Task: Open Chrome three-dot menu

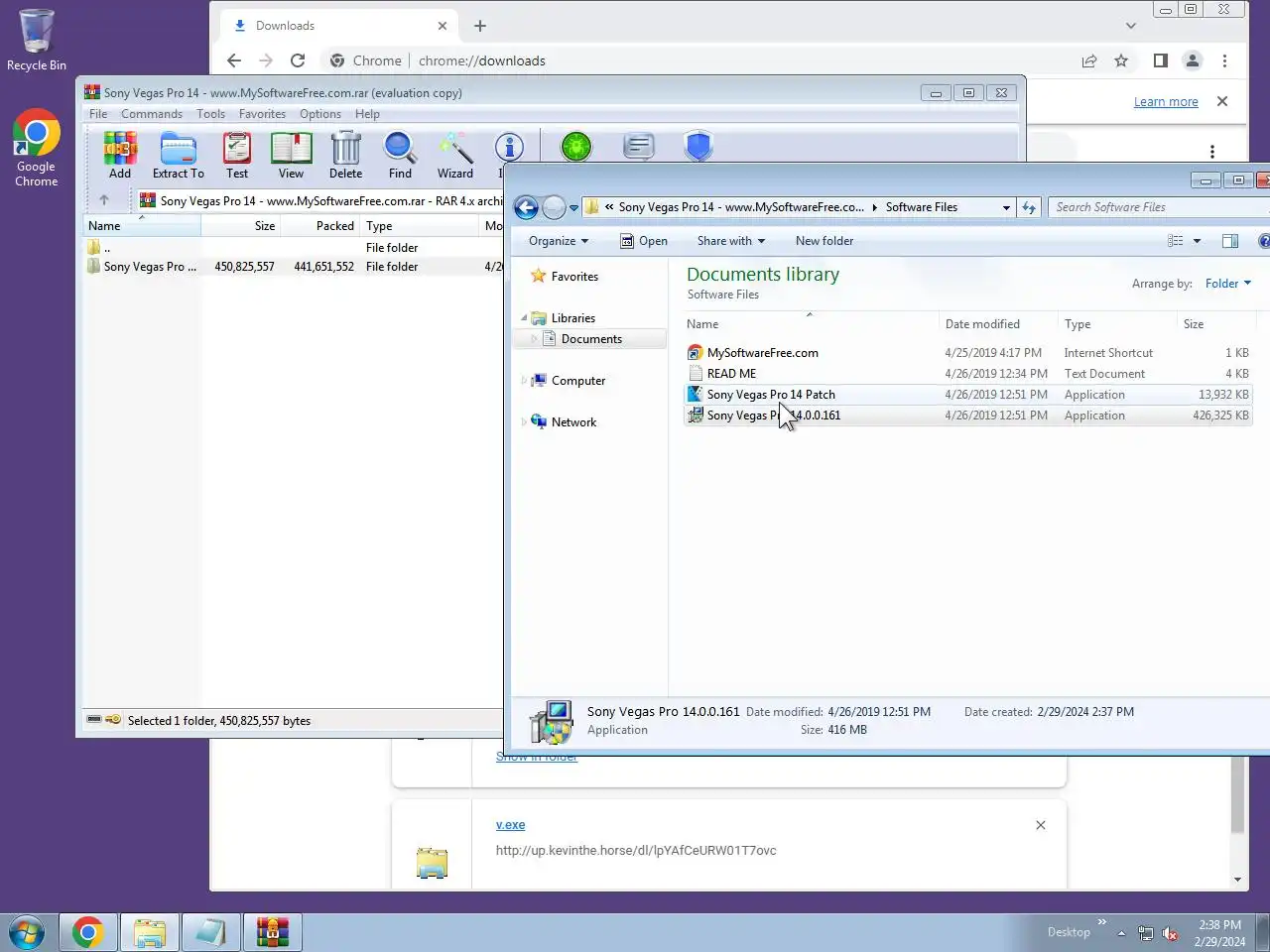Action: tap(1224, 60)
